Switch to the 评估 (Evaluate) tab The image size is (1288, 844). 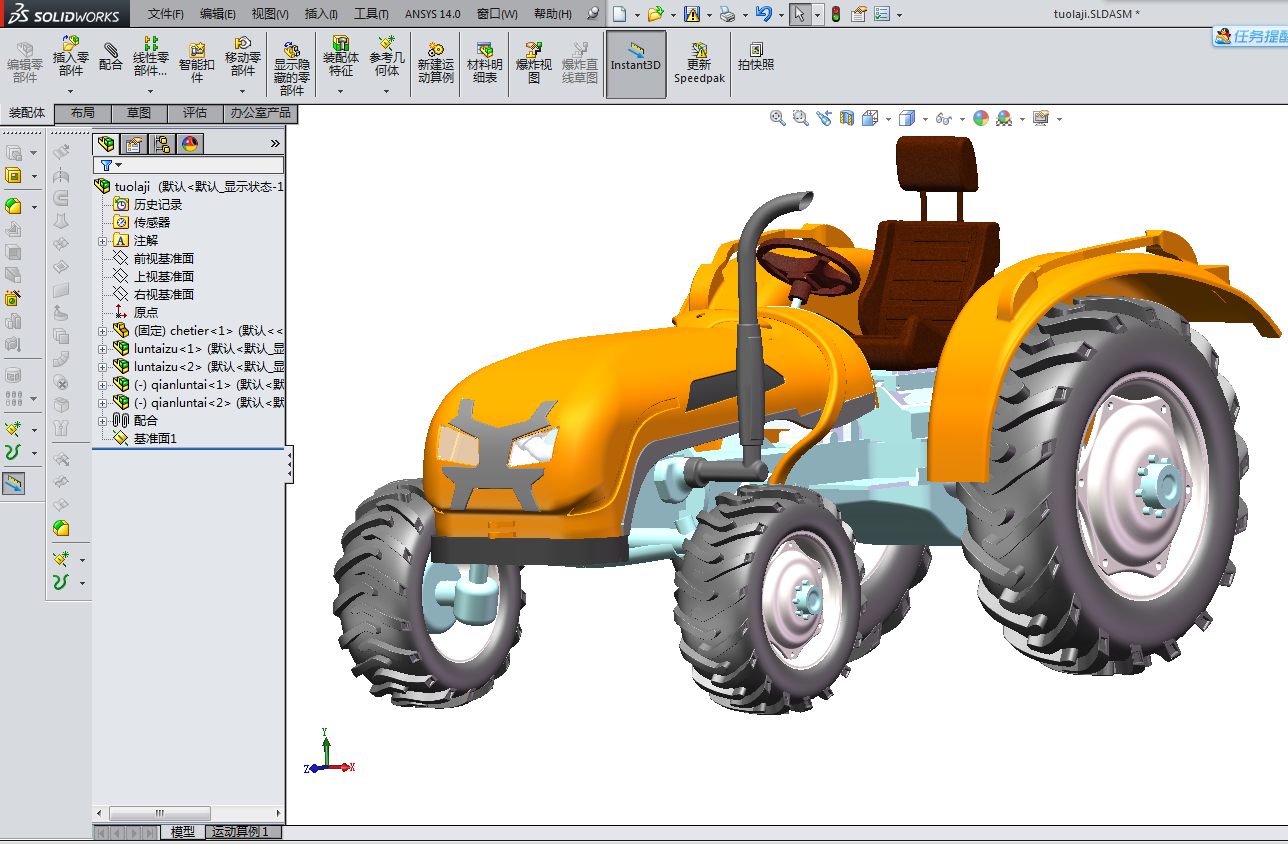click(195, 113)
